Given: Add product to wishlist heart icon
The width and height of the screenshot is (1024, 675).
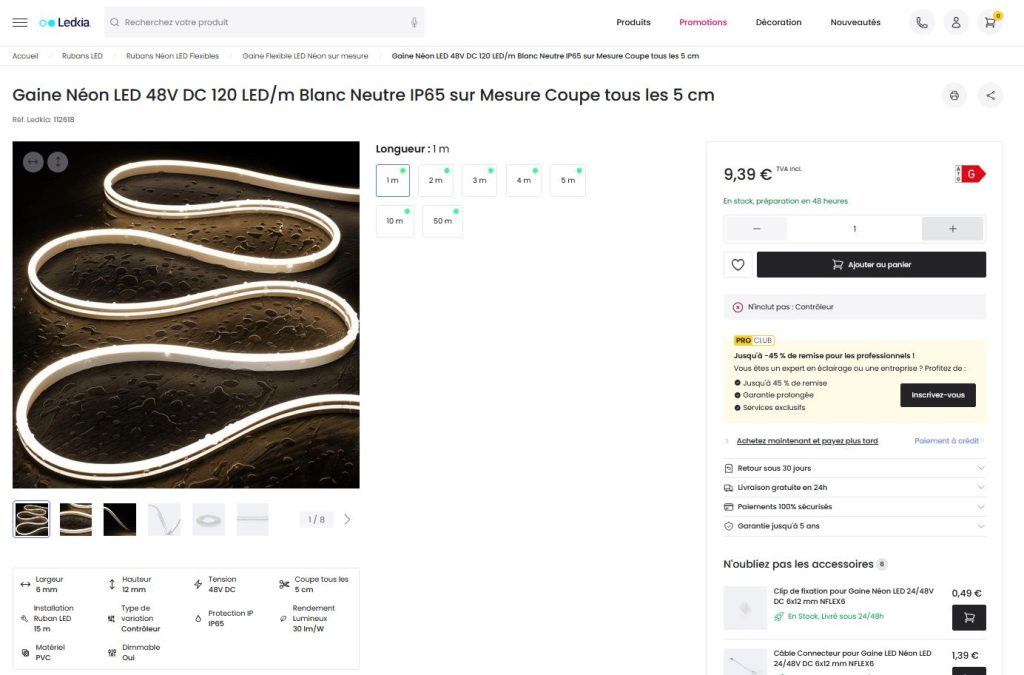Looking at the screenshot, I should 738,265.
